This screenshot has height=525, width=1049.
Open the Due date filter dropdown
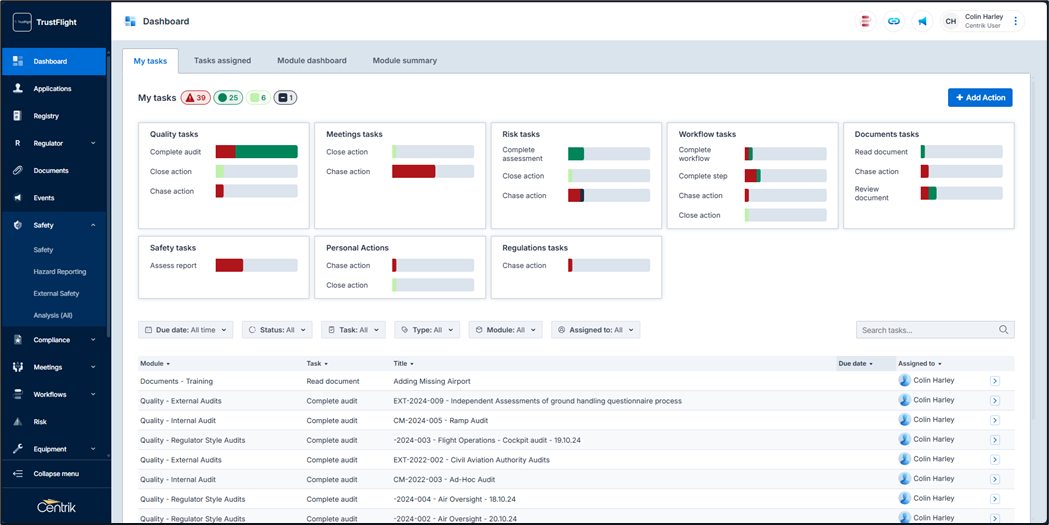(x=186, y=330)
